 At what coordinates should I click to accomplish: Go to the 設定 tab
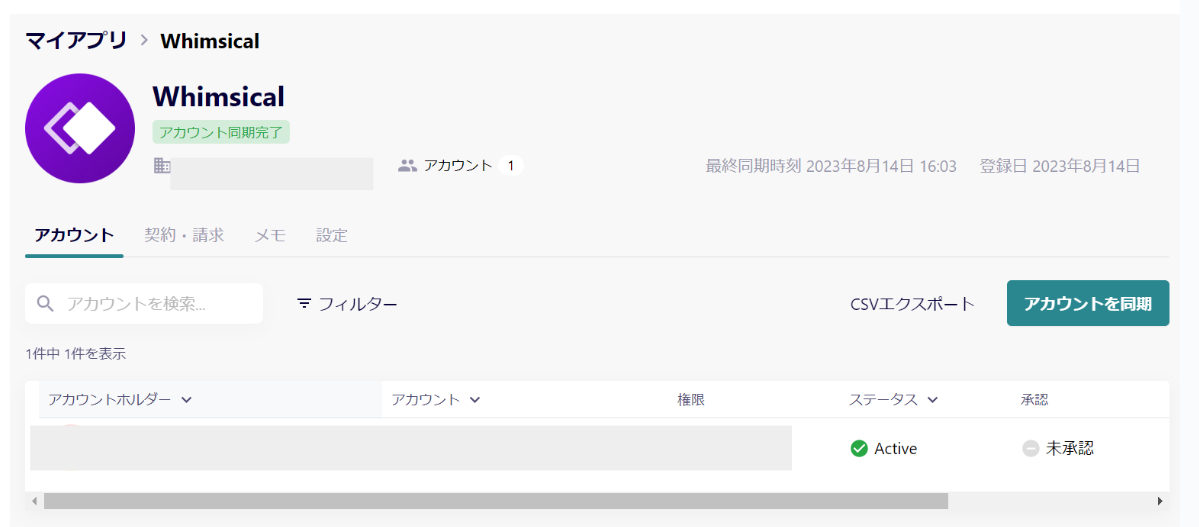pos(332,235)
